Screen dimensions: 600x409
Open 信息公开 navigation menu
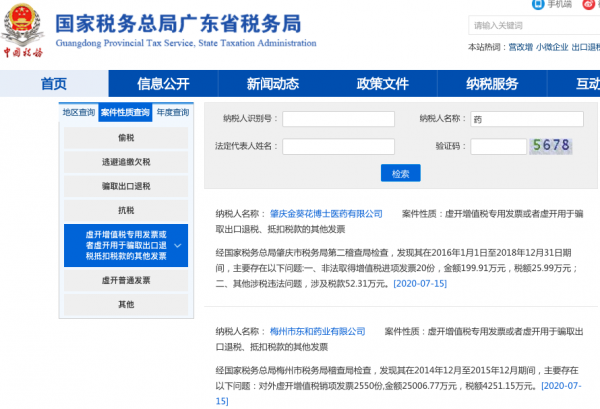coord(163,83)
